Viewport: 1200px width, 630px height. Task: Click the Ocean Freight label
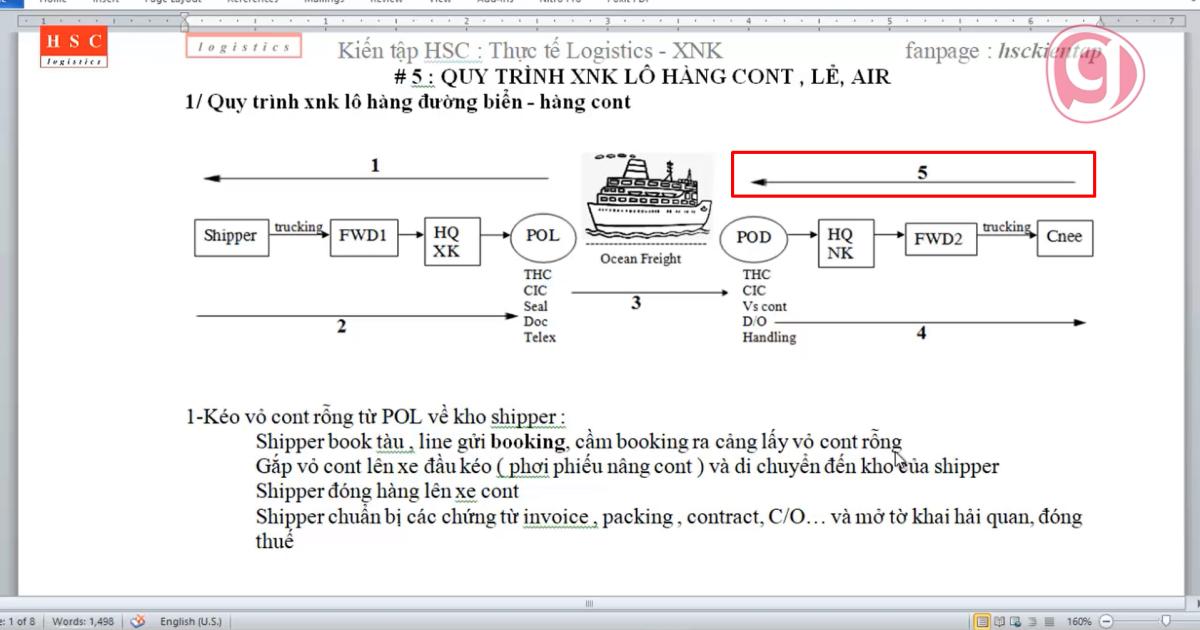pyautogui.click(x=640, y=259)
